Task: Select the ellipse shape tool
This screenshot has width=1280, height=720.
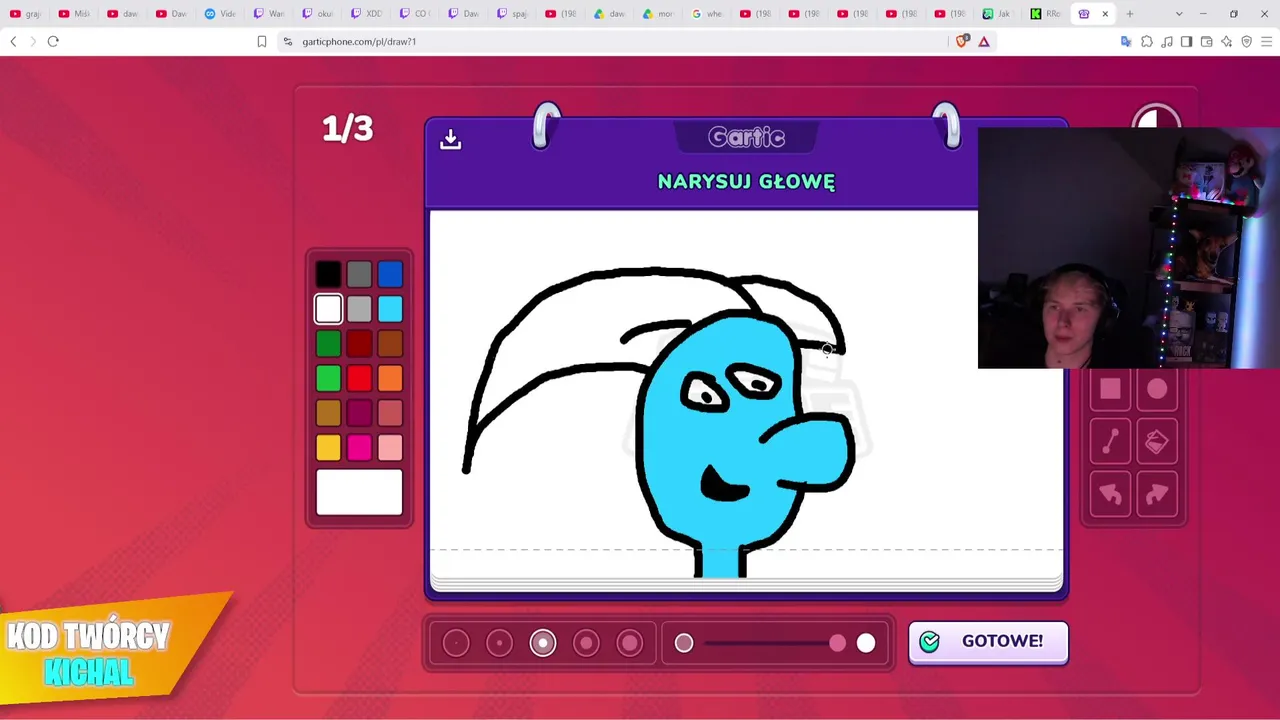Action: [1157, 390]
